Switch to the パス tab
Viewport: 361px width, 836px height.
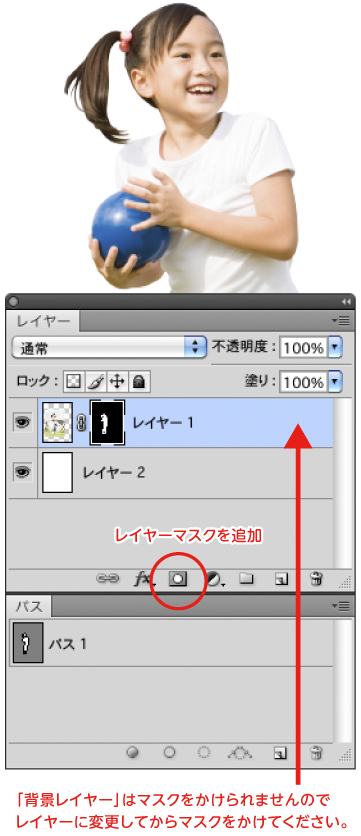pyautogui.click(x=29, y=607)
